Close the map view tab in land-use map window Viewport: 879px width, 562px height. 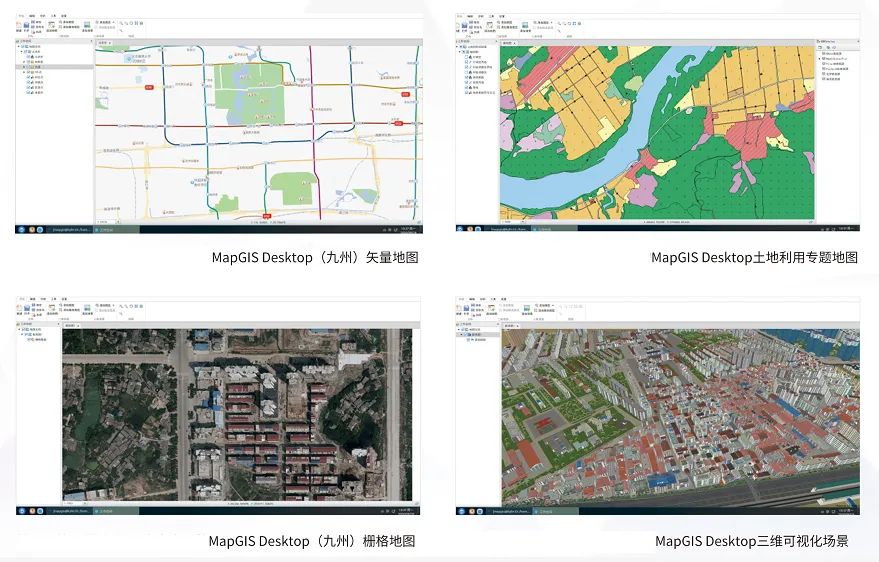click(515, 43)
